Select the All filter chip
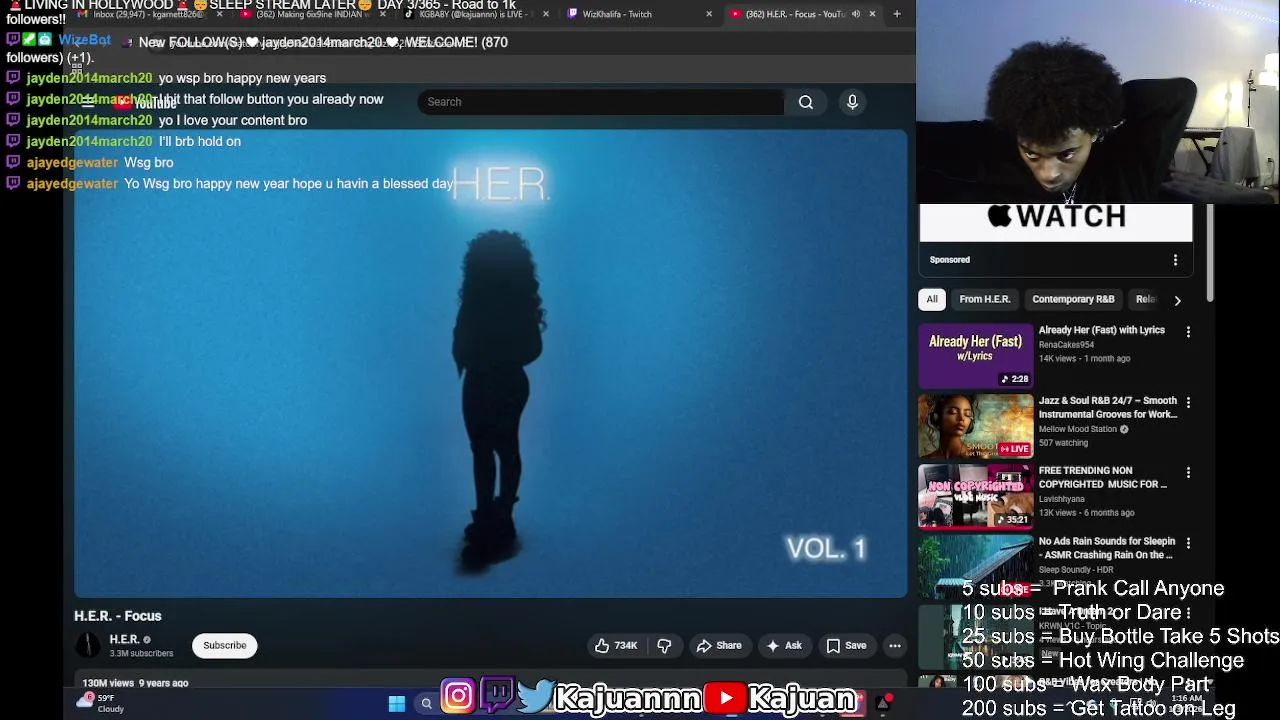The height and width of the screenshot is (720, 1280). (x=932, y=299)
